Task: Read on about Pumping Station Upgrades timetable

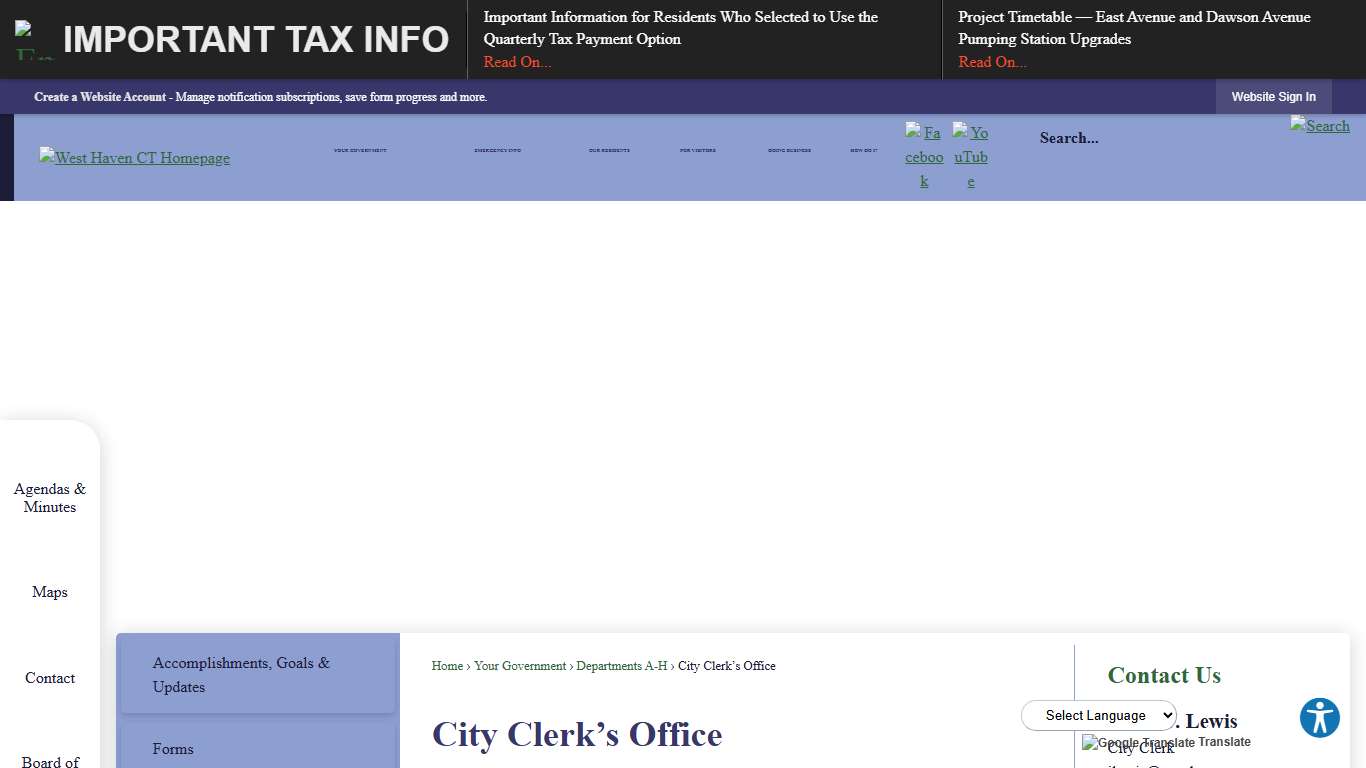Action: point(992,62)
